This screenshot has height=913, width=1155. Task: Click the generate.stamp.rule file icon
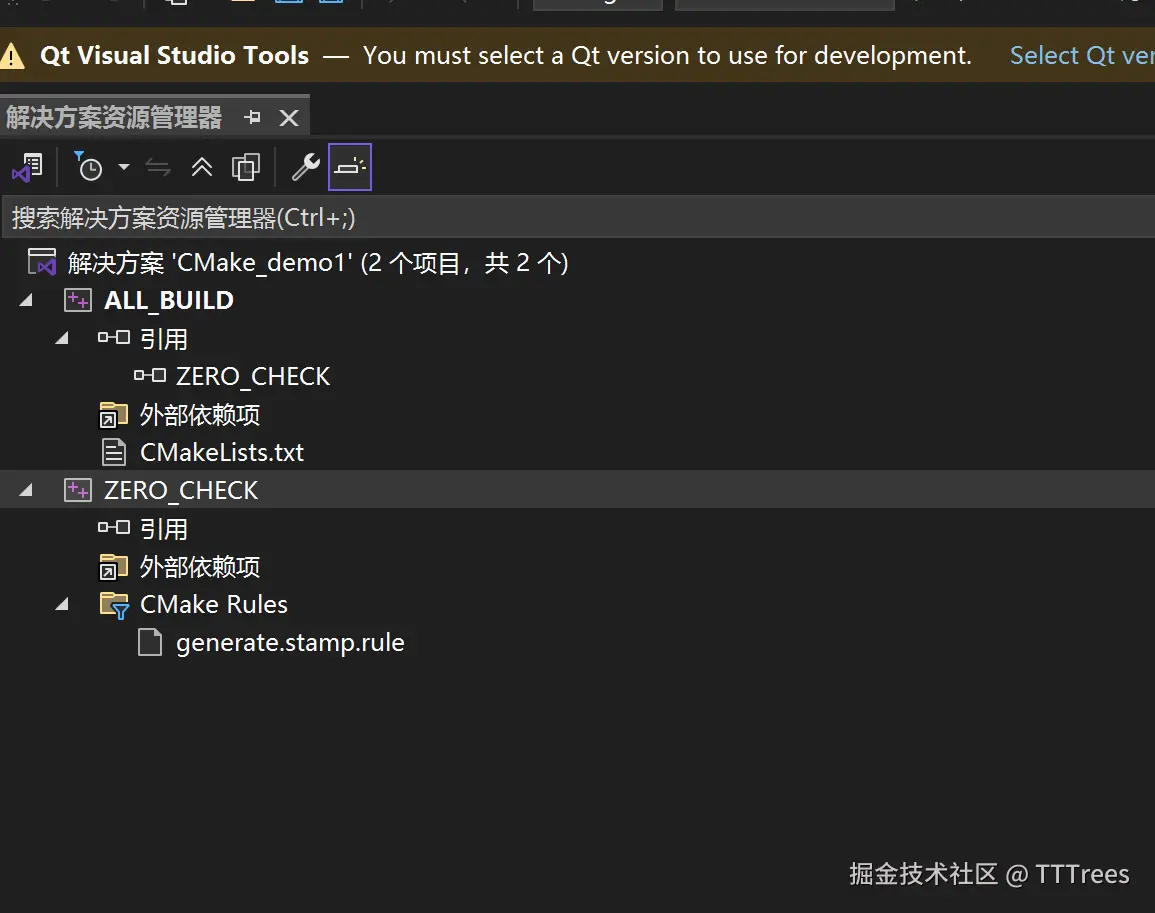(x=150, y=642)
